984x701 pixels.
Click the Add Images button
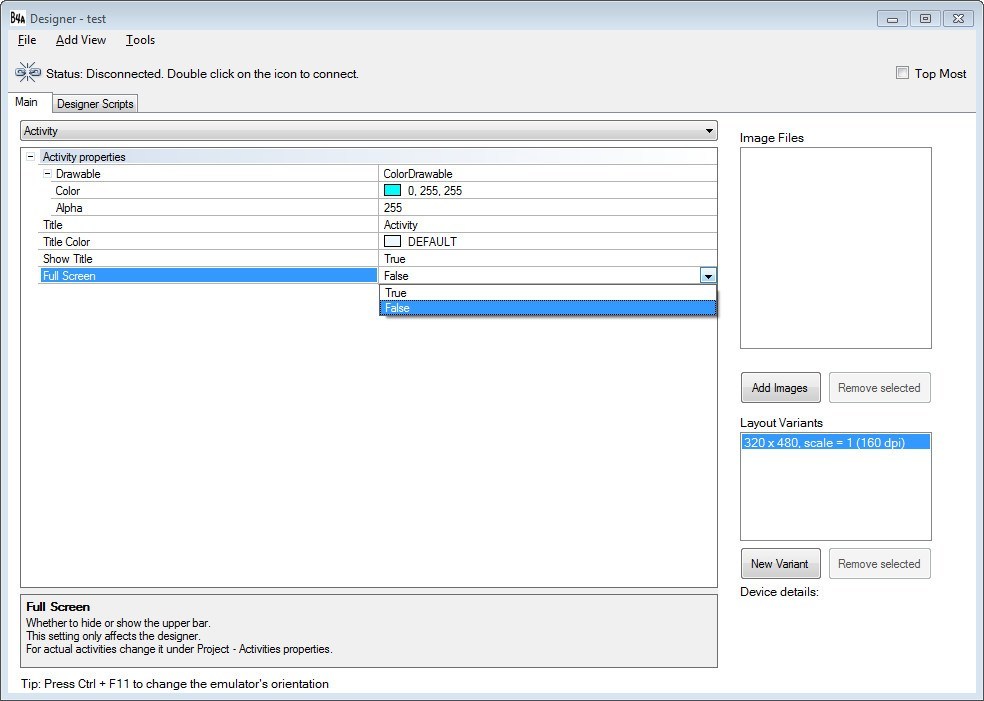(x=780, y=387)
